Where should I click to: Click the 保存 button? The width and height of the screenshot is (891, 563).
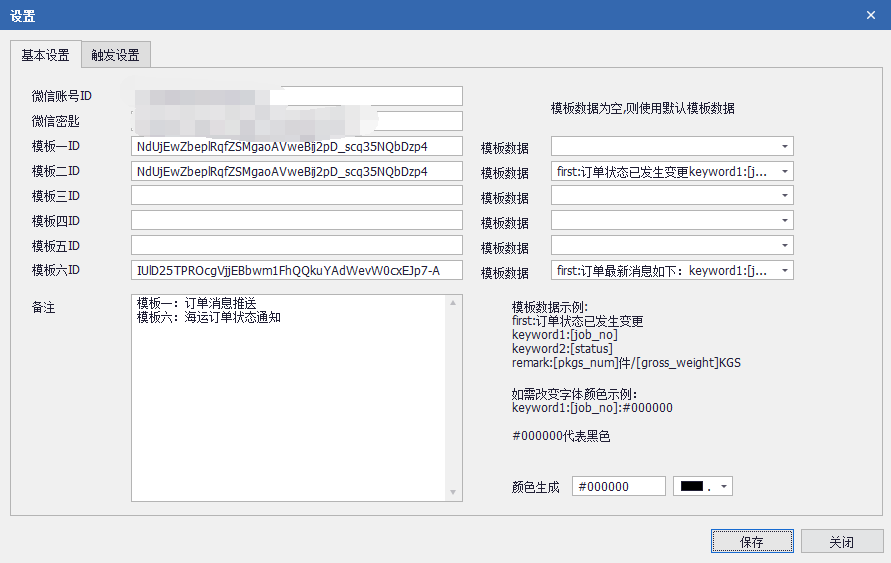(751, 541)
